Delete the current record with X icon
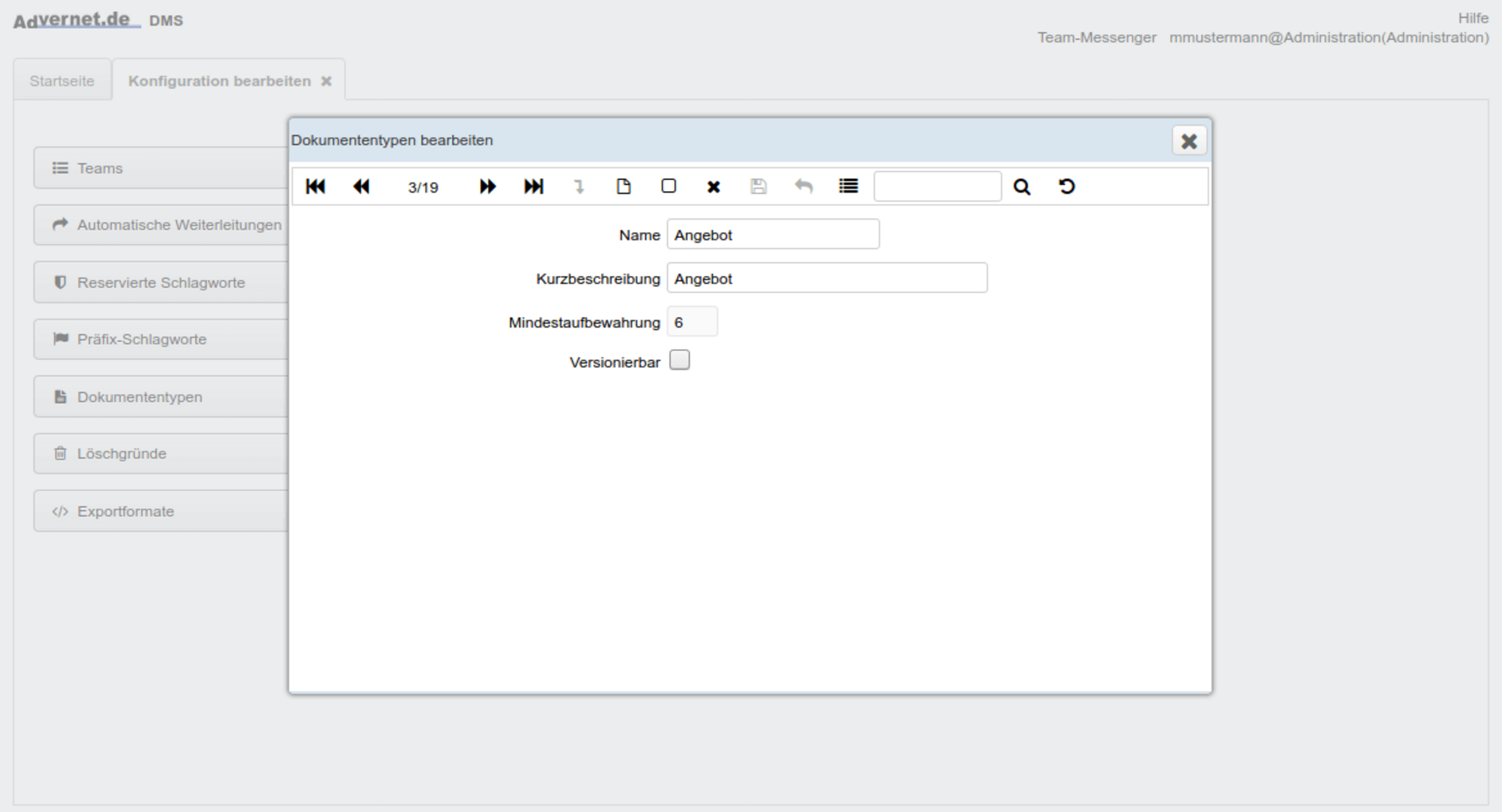Image resolution: width=1502 pixels, height=812 pixels. point(713,186)
